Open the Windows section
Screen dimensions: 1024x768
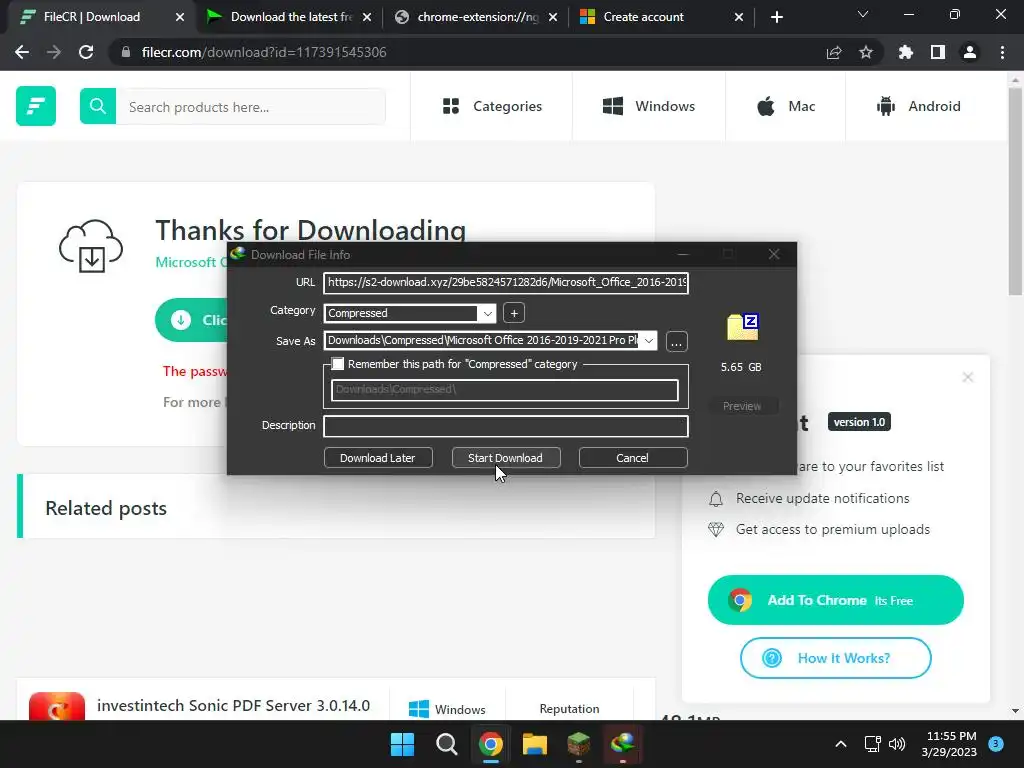pyautogui.click(x=648, y=106)
